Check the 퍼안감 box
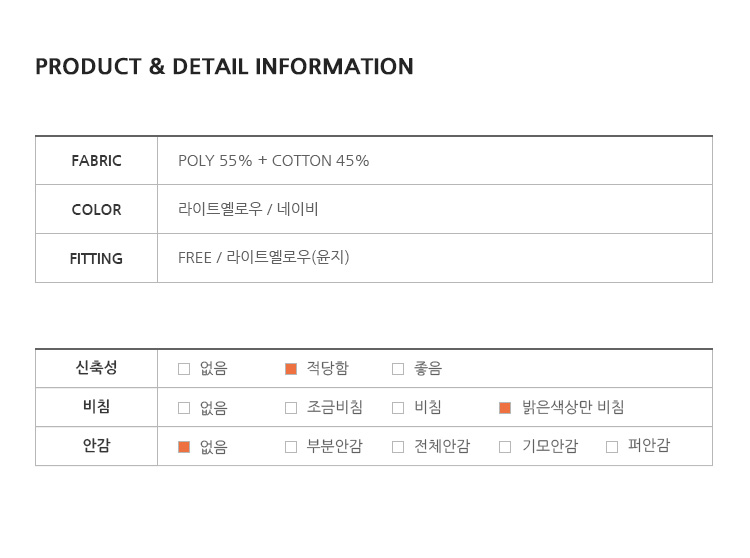Image resolution: width=750 pixels, height=558 pixels. tap(612, 447)
